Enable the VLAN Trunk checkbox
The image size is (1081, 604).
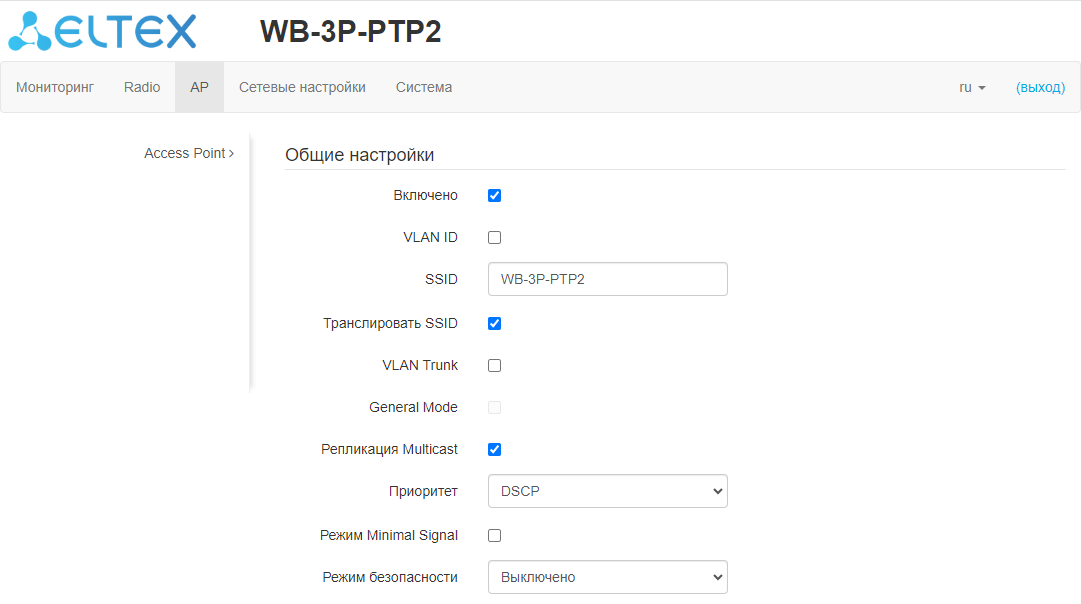click(x=494, y=366)
